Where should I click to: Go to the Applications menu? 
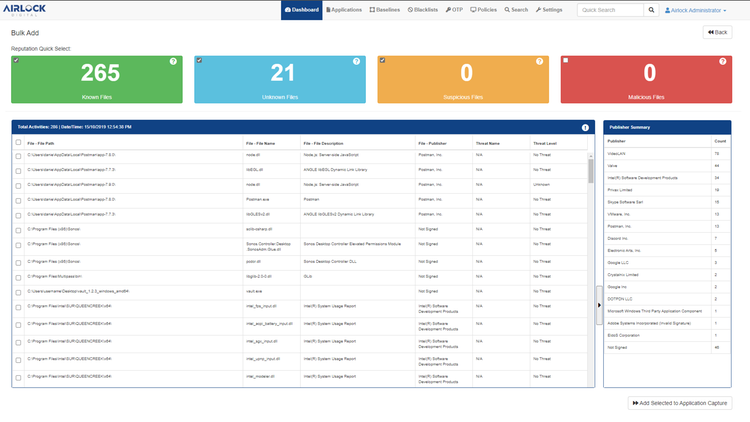coord(344,10)
